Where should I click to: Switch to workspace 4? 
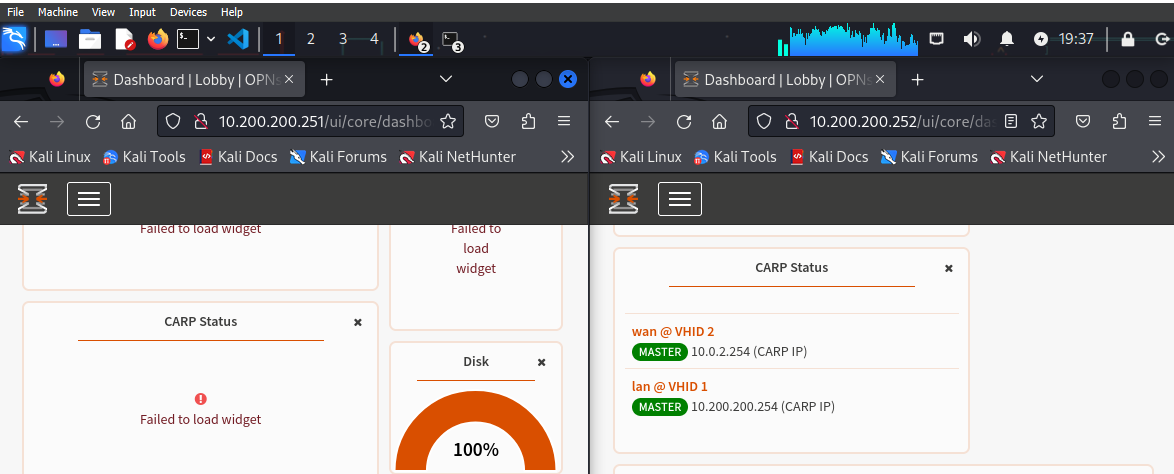[x=374, y=39]
